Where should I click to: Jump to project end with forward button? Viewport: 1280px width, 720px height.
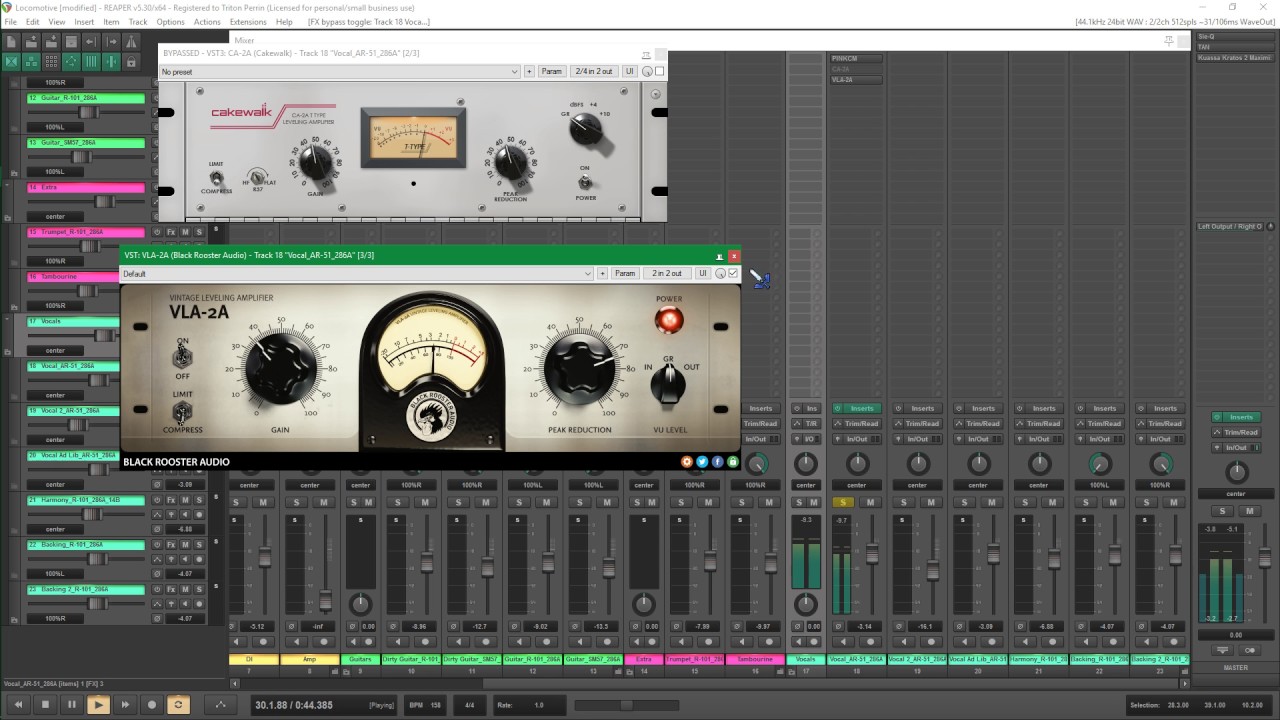point(125,705)
